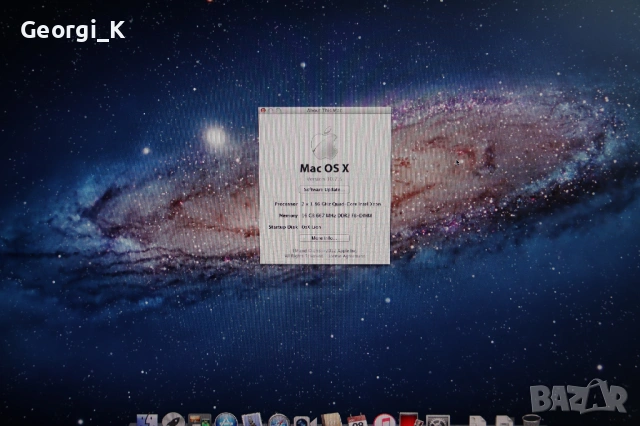Open Mail stamp icon in dock
The width and height of the screenshot is (640, 426).
pos(252,420)
